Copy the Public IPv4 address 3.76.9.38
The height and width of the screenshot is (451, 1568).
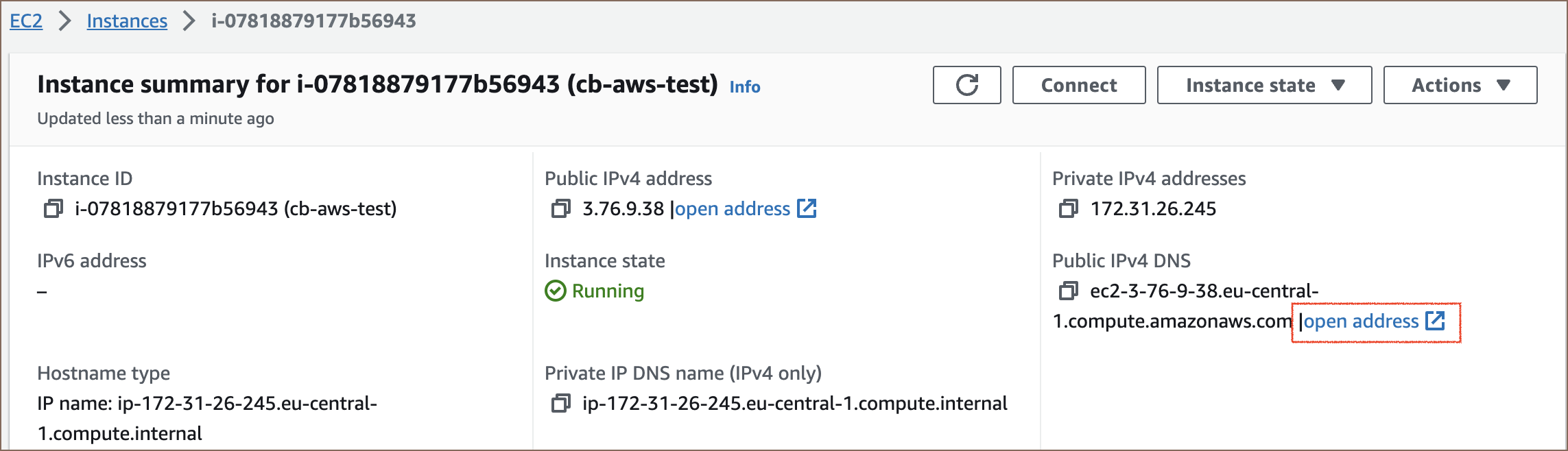[x=561, y=208]
